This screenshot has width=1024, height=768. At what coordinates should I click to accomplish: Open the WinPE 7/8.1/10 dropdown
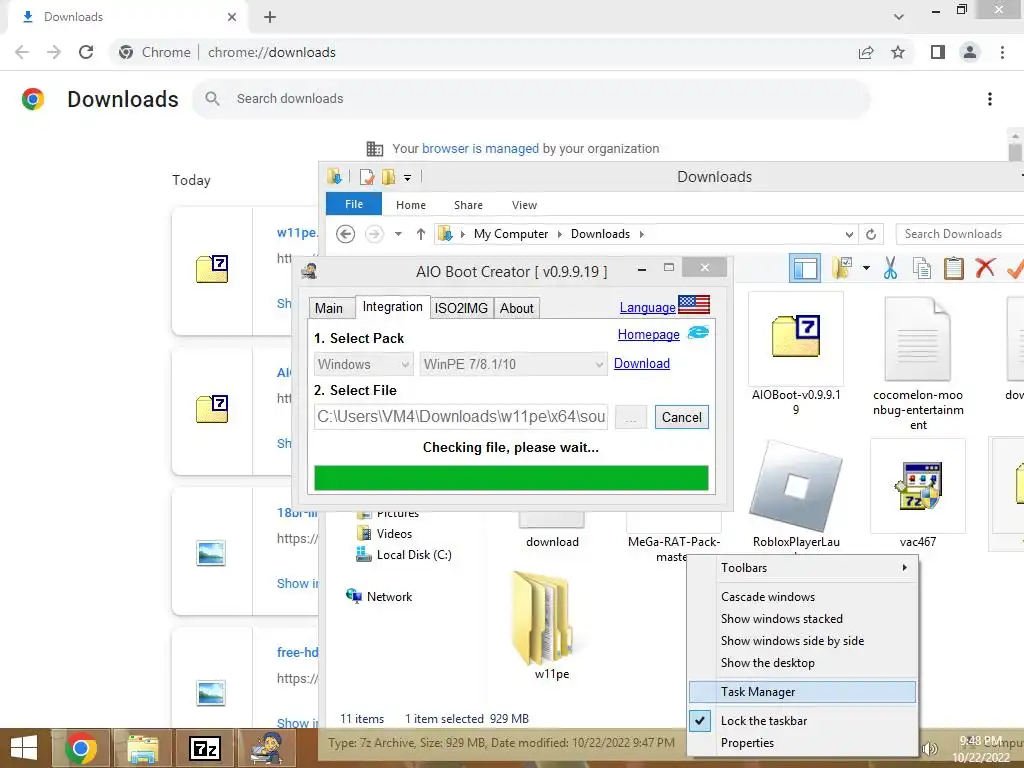click(514, 364)
